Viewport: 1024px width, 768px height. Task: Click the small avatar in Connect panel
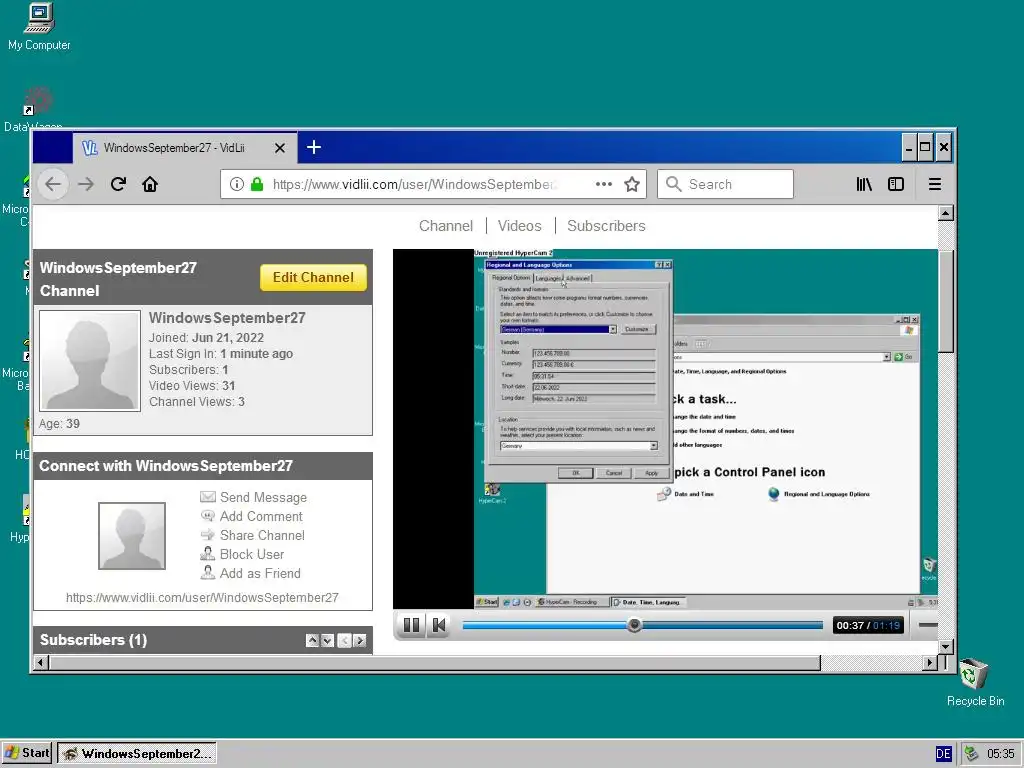click(132, 536)
